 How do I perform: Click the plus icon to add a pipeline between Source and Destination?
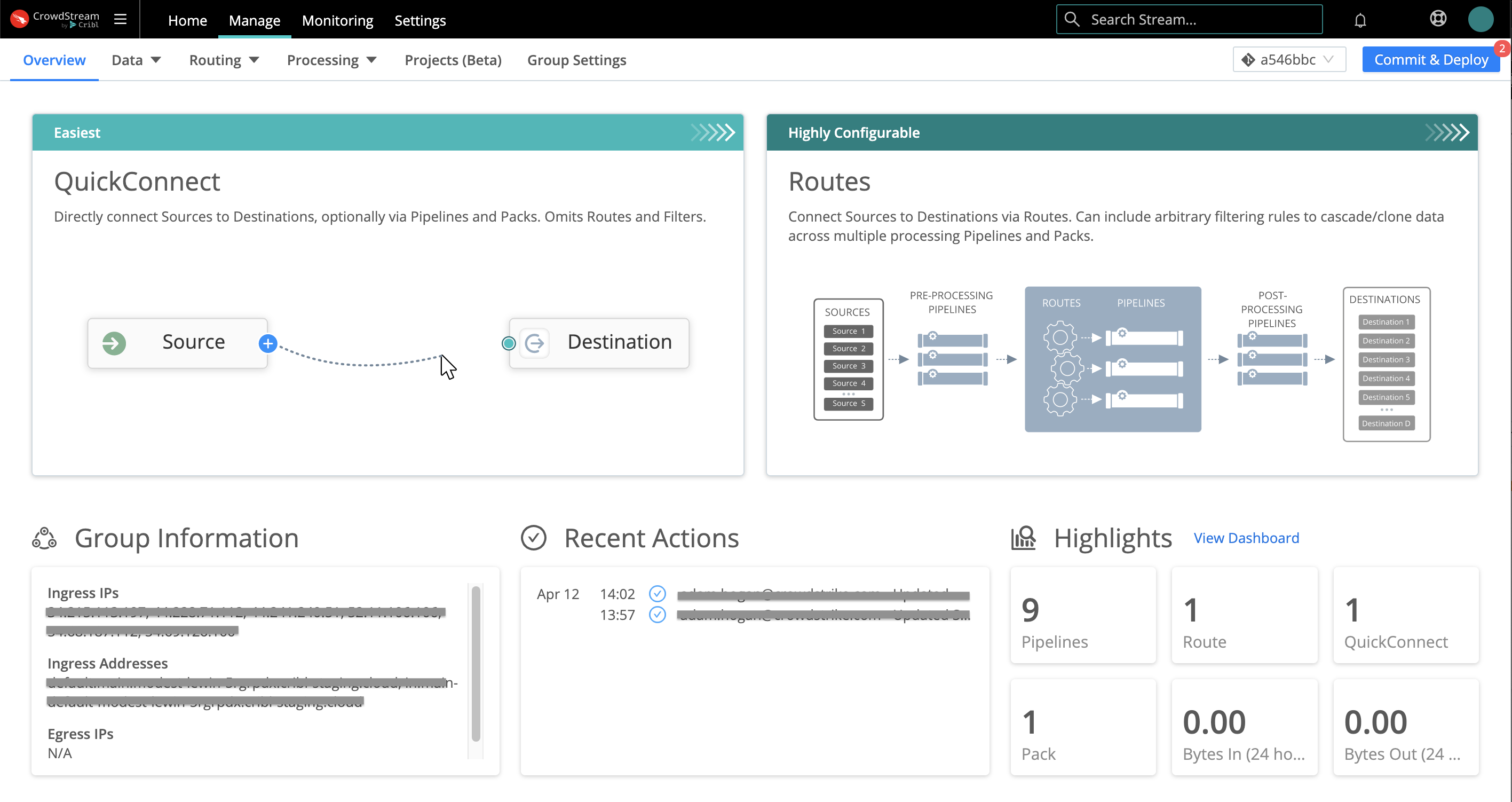pyautogui.click(x=267, y=343)
